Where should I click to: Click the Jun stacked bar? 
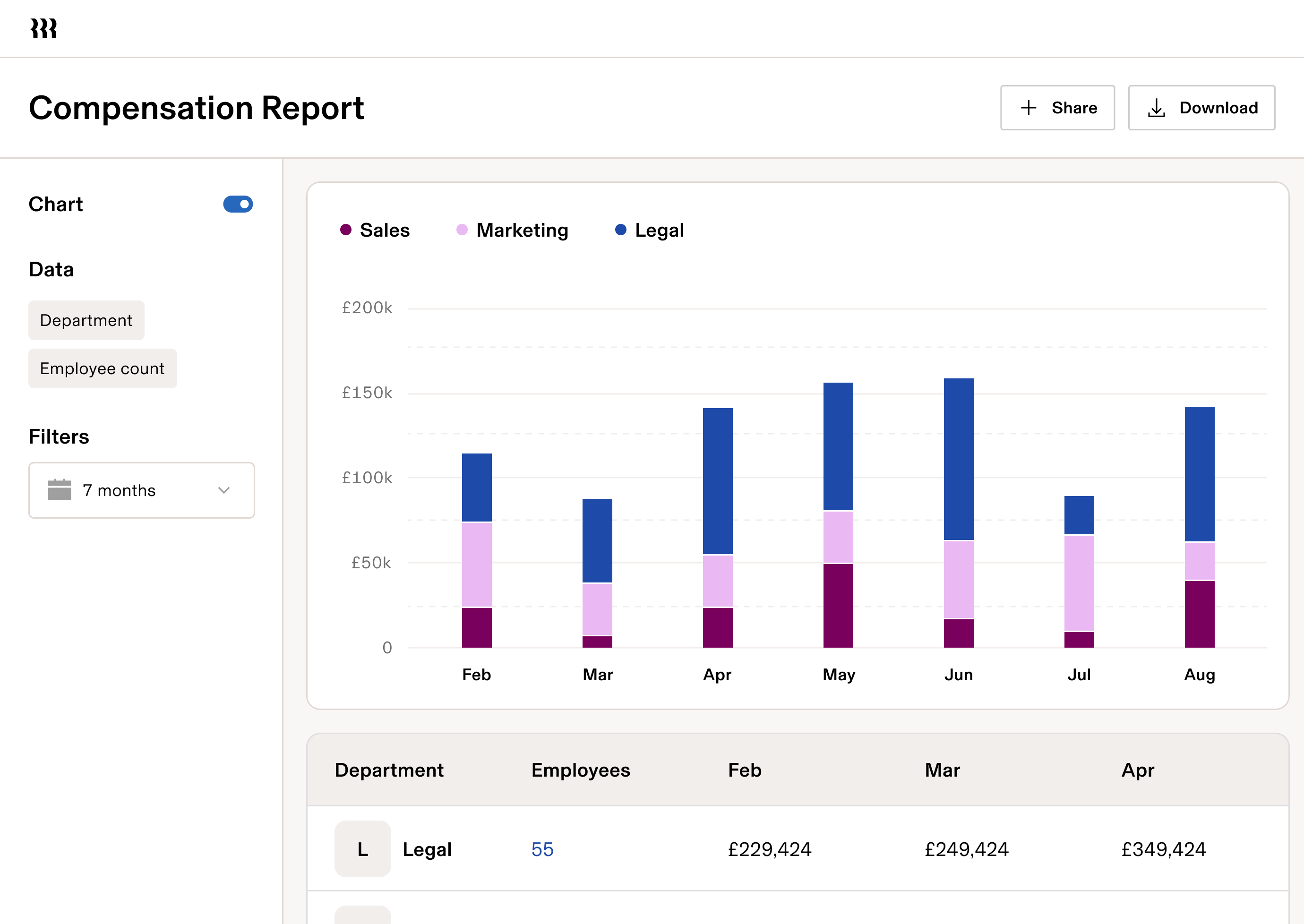point(959,512)
